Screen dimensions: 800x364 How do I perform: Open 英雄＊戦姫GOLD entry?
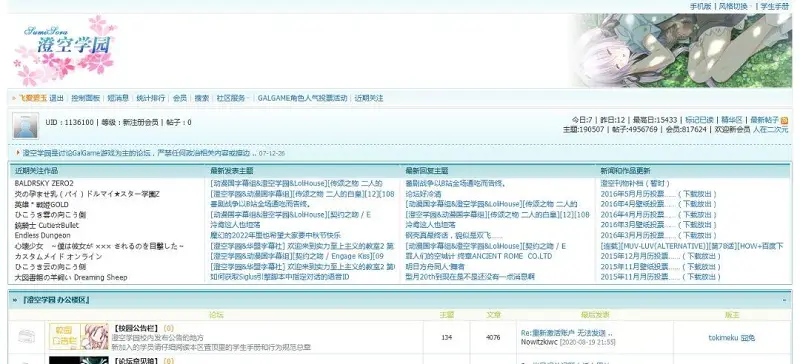click(41, 204)
